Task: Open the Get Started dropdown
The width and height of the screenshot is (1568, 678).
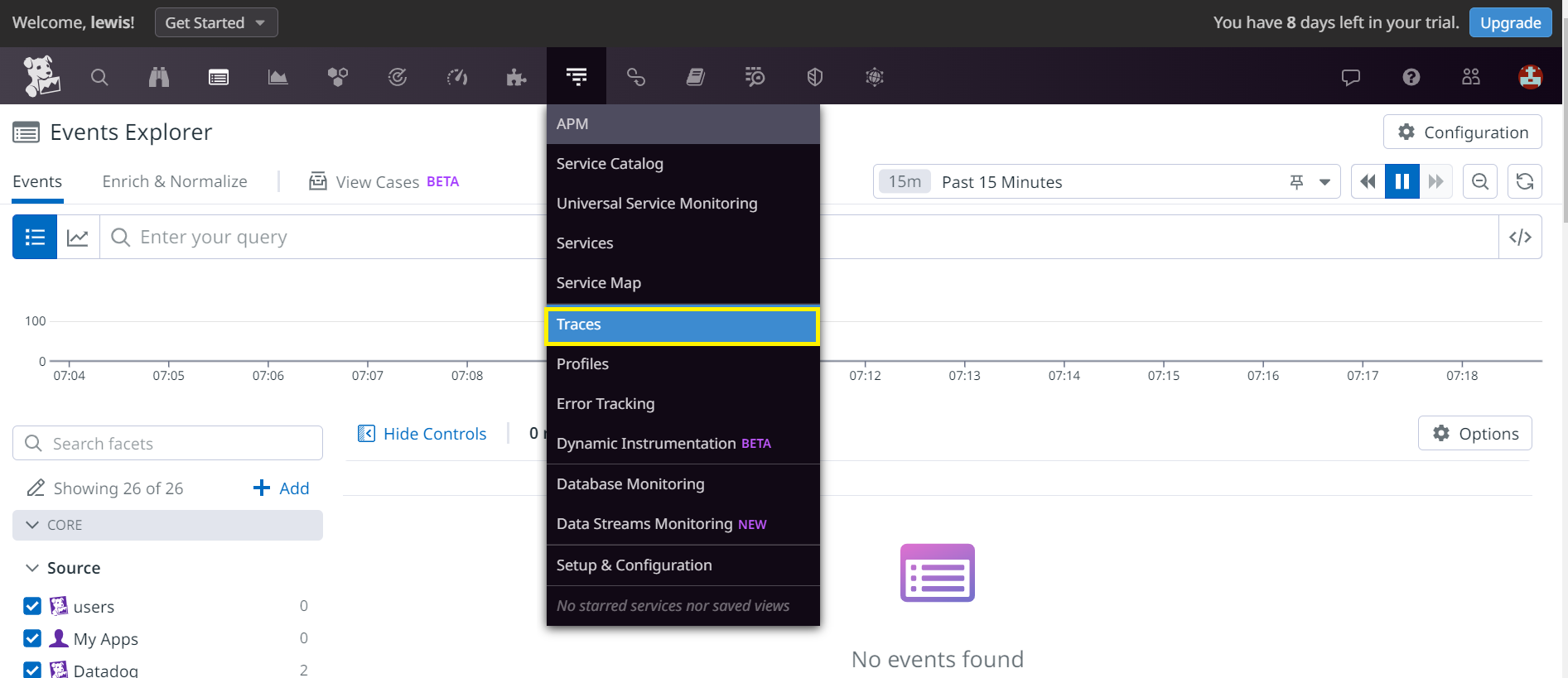Action: click(x=216, y=22)
